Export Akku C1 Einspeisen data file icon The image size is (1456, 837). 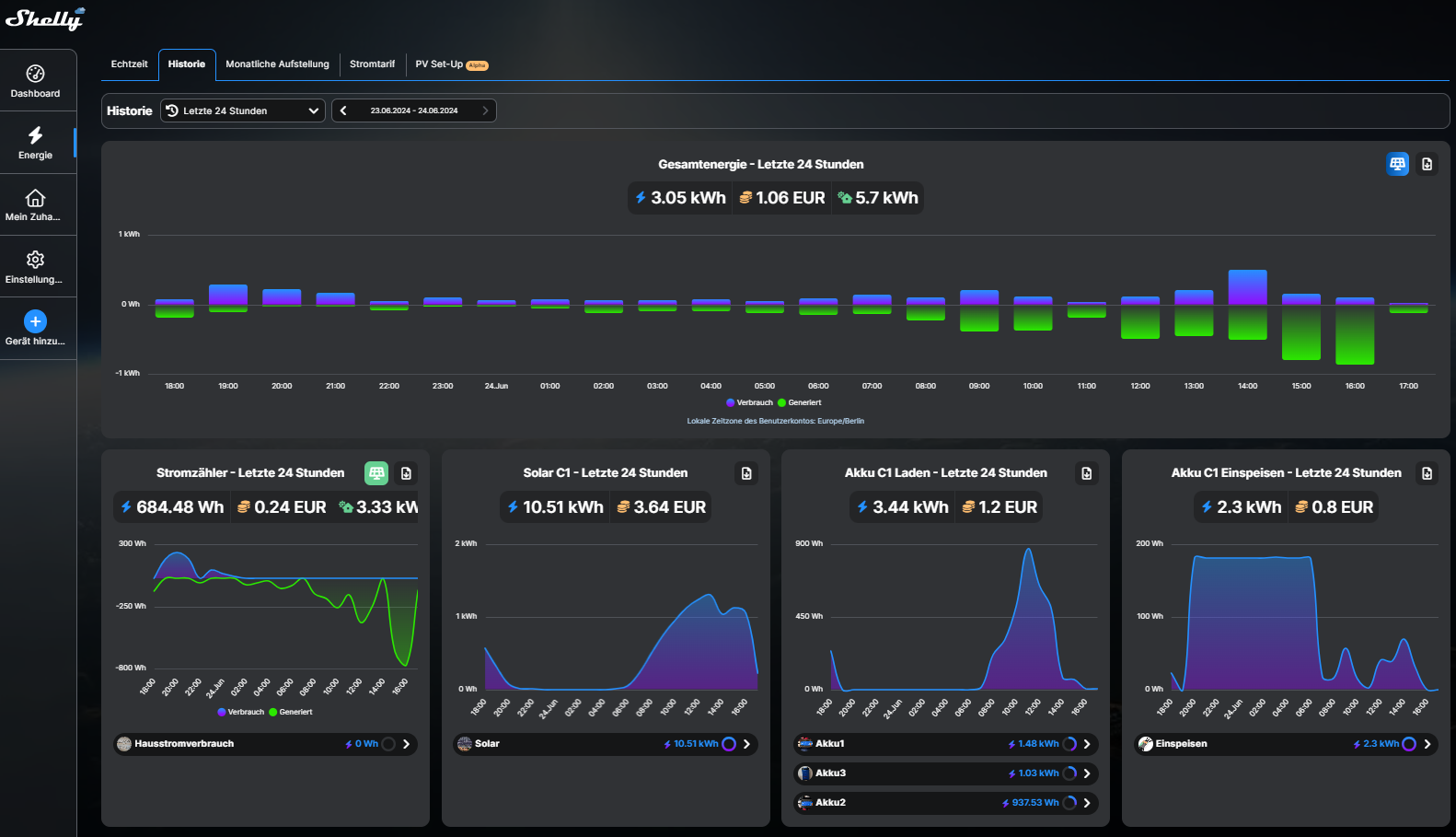coord(1427,473)
